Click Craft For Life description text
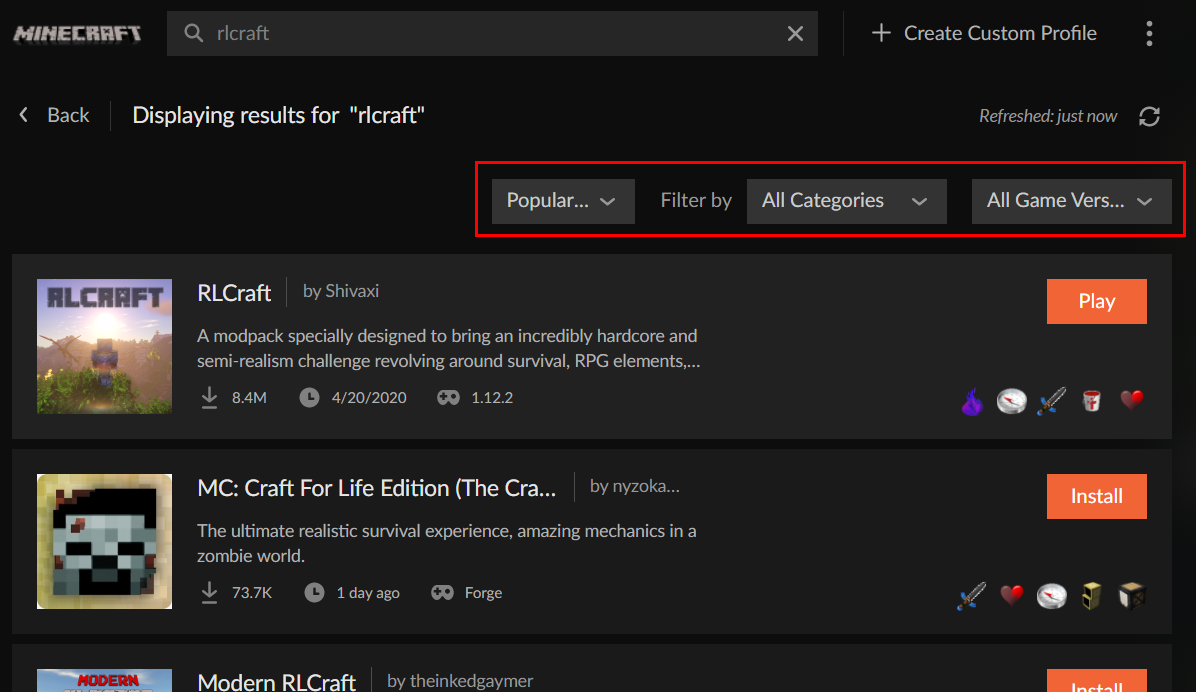Image resolution: width=1196 pixels, height=692 pixels. (446, 543)
